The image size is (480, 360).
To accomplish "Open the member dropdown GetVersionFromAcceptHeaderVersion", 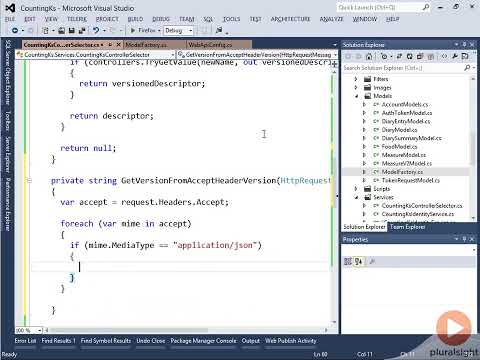I will point(335,54).
